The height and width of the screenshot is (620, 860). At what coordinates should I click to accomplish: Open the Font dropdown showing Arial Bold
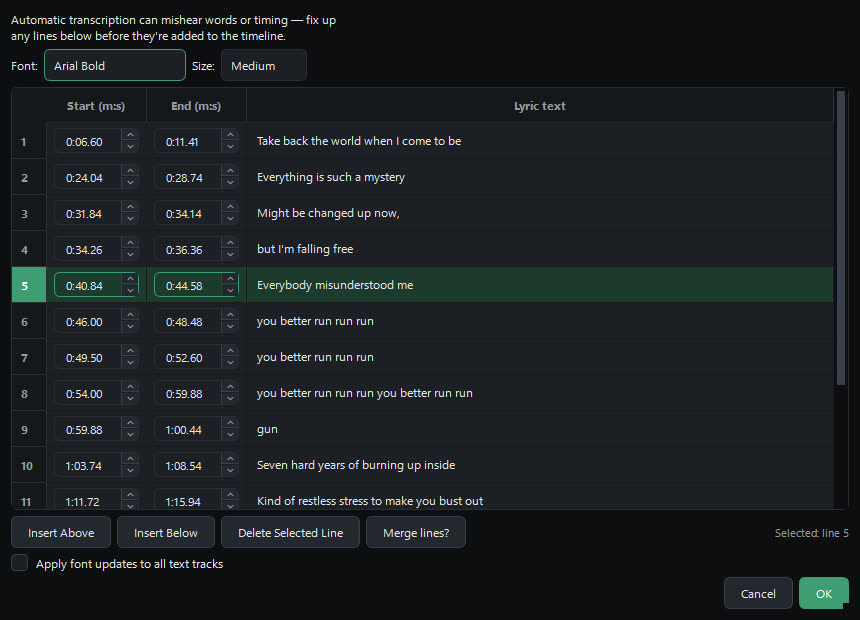click(115, 65)
